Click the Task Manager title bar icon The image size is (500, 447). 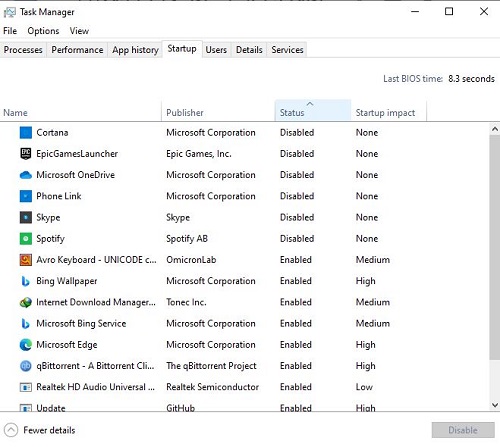pyautogui.click(x=9, y=12)
